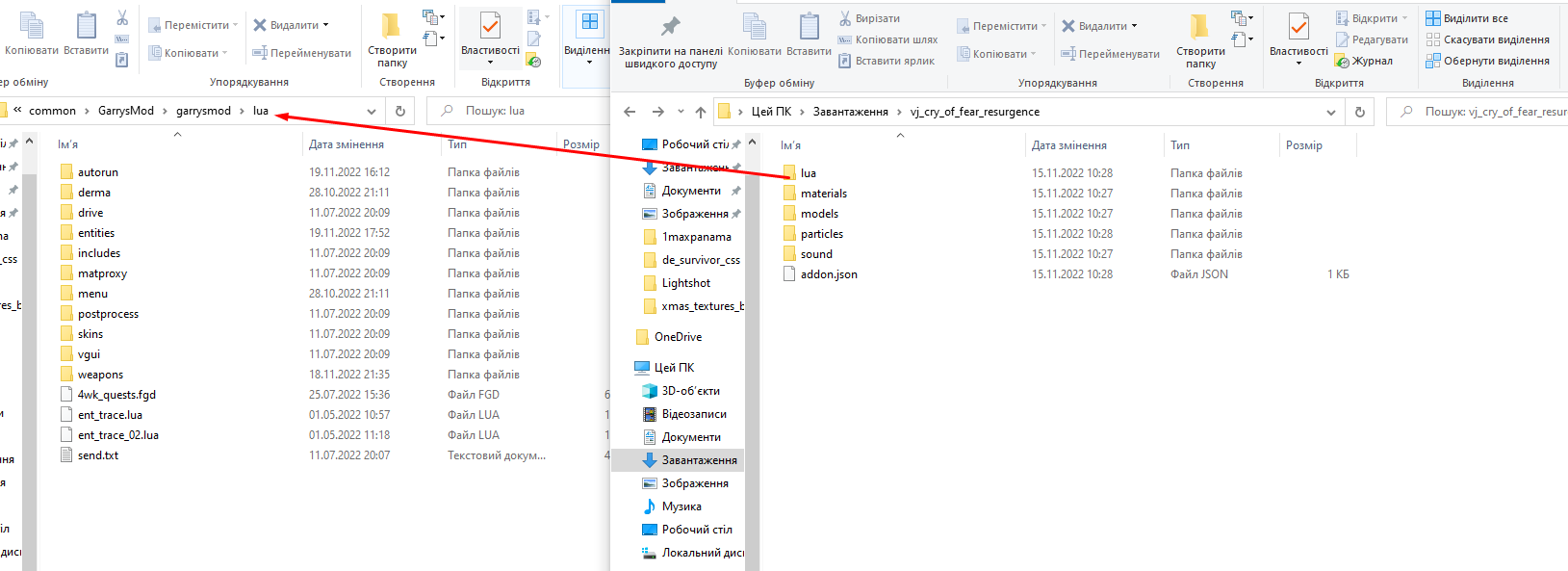Click the search box for vj_cry_of_fear_resurgence
This screenshot has width=1568, height=571.
pyautogui.click(x=1480, y=112)
